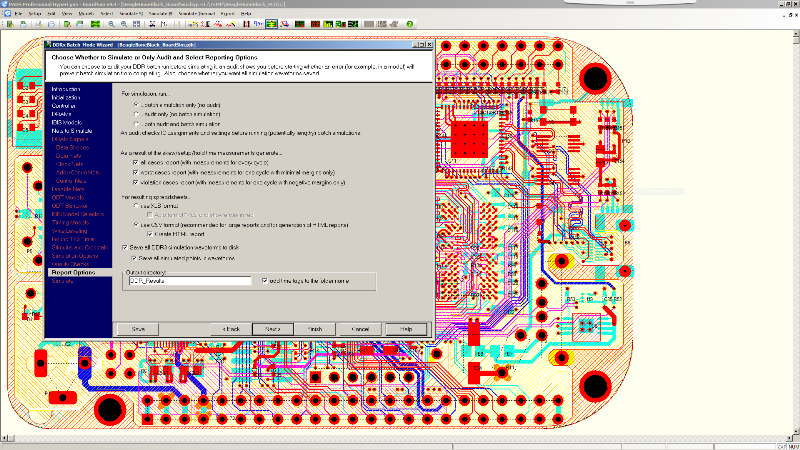This screenshot has height=450, width=800.
Task: Click the wizard Save button
Action: click(138, 329)
